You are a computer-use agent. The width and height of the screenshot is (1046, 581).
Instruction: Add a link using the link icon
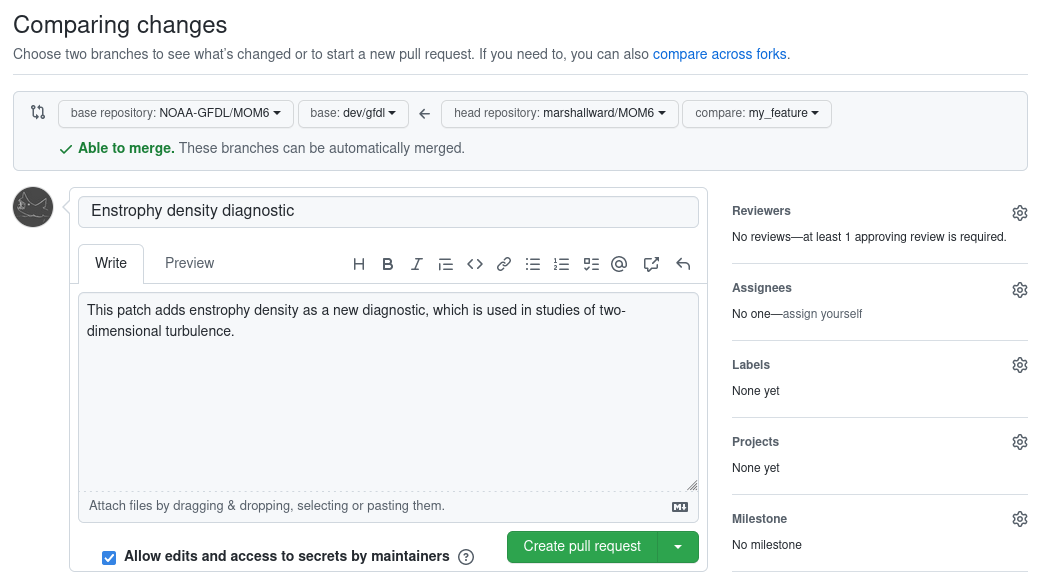pos(504,264)
